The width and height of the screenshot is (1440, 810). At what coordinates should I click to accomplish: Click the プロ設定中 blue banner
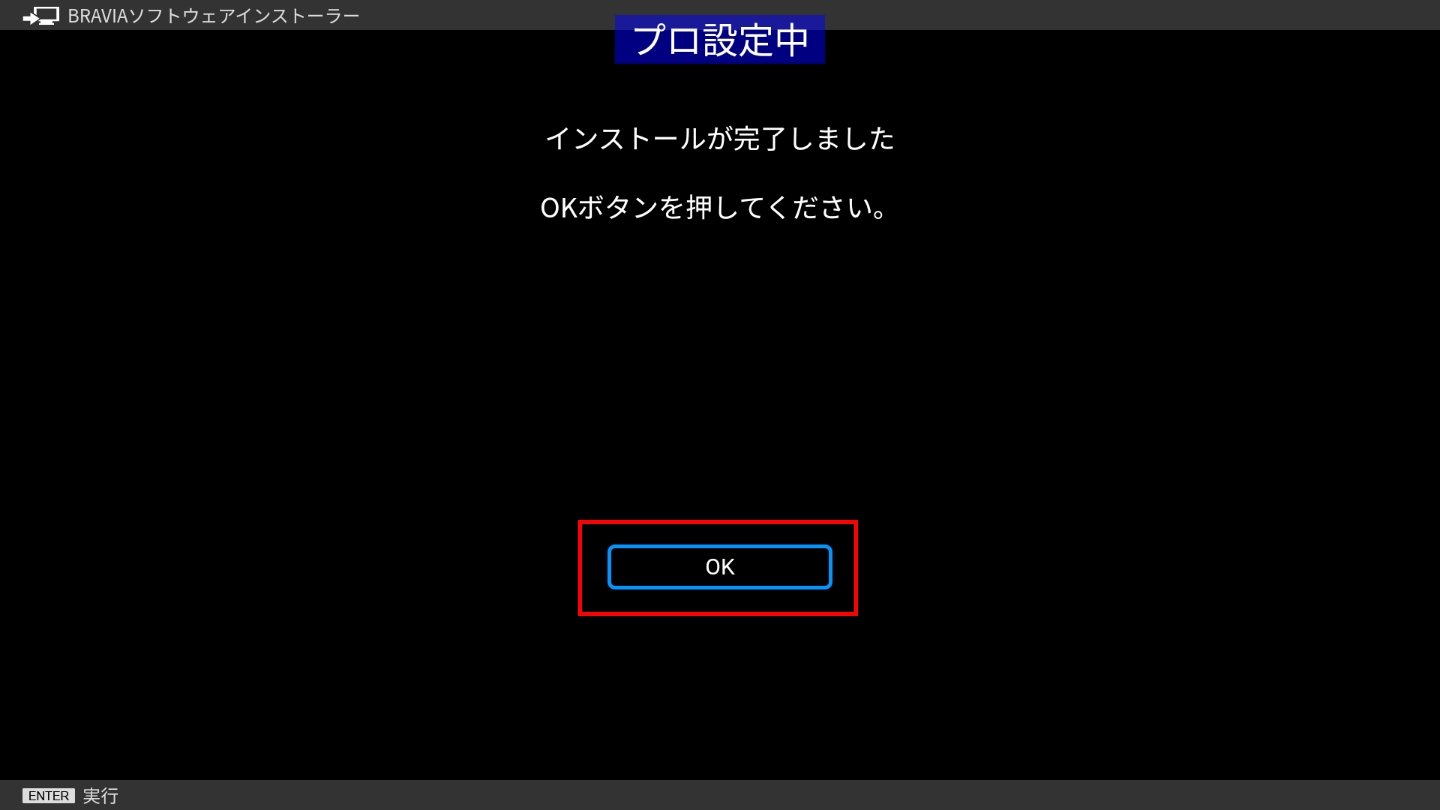[719, 40]
